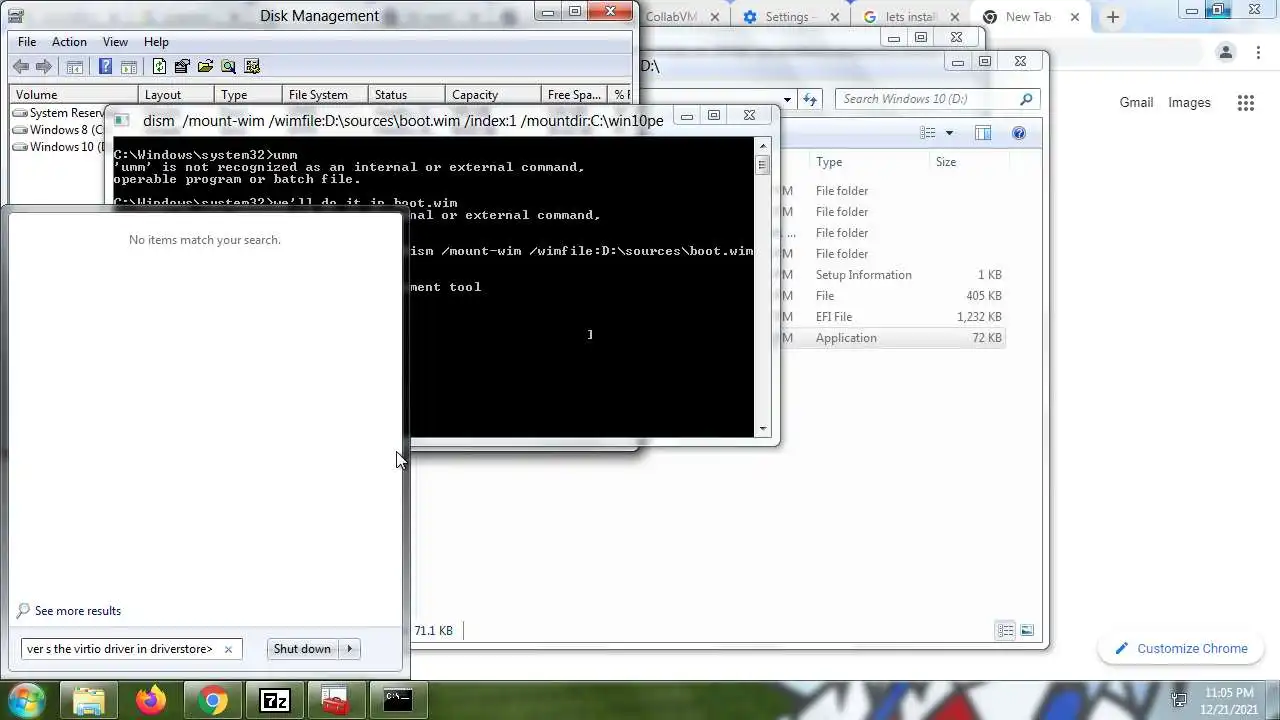The height and width of the screenshot is (720, 1280).
Task: Click the Shut down button
Action: (x=302, y=649)
